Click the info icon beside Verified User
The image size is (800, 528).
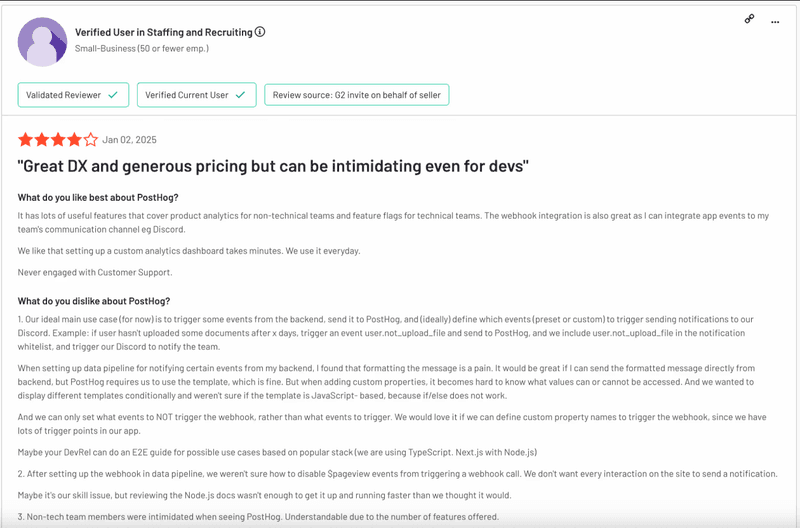[261, 32]
